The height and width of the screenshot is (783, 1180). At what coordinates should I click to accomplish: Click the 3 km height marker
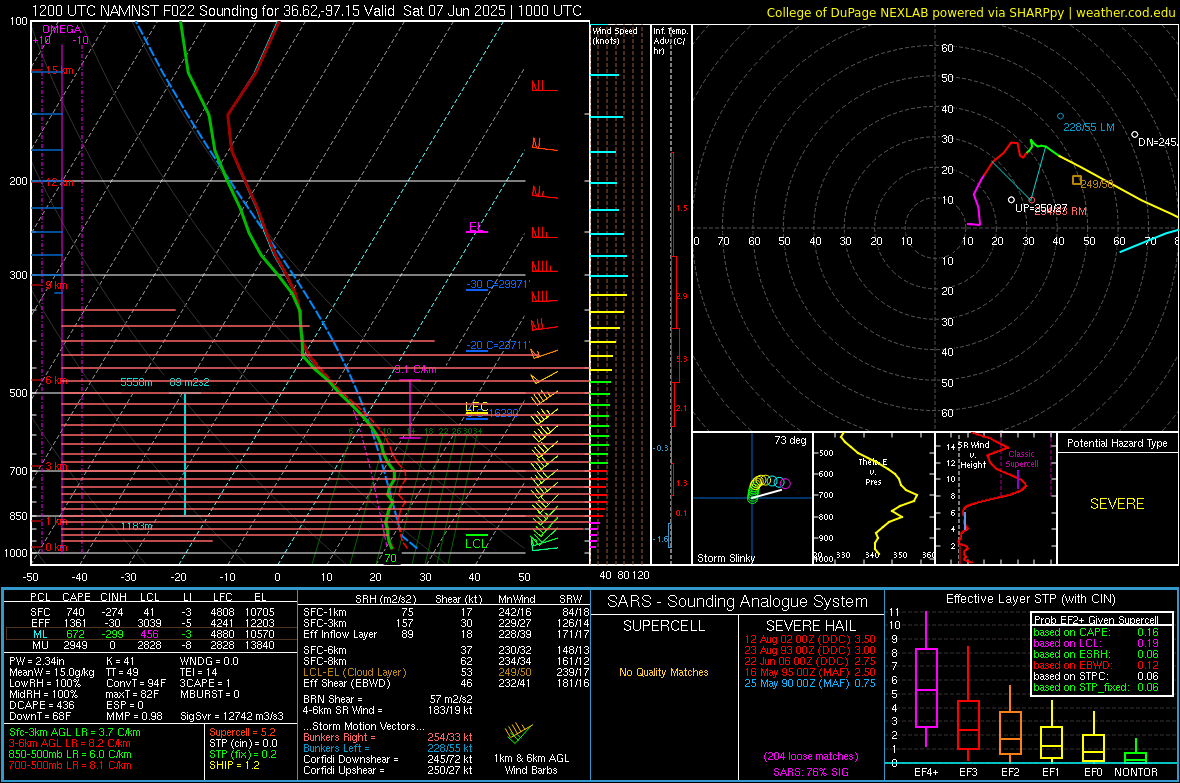[x=56, y=467]
